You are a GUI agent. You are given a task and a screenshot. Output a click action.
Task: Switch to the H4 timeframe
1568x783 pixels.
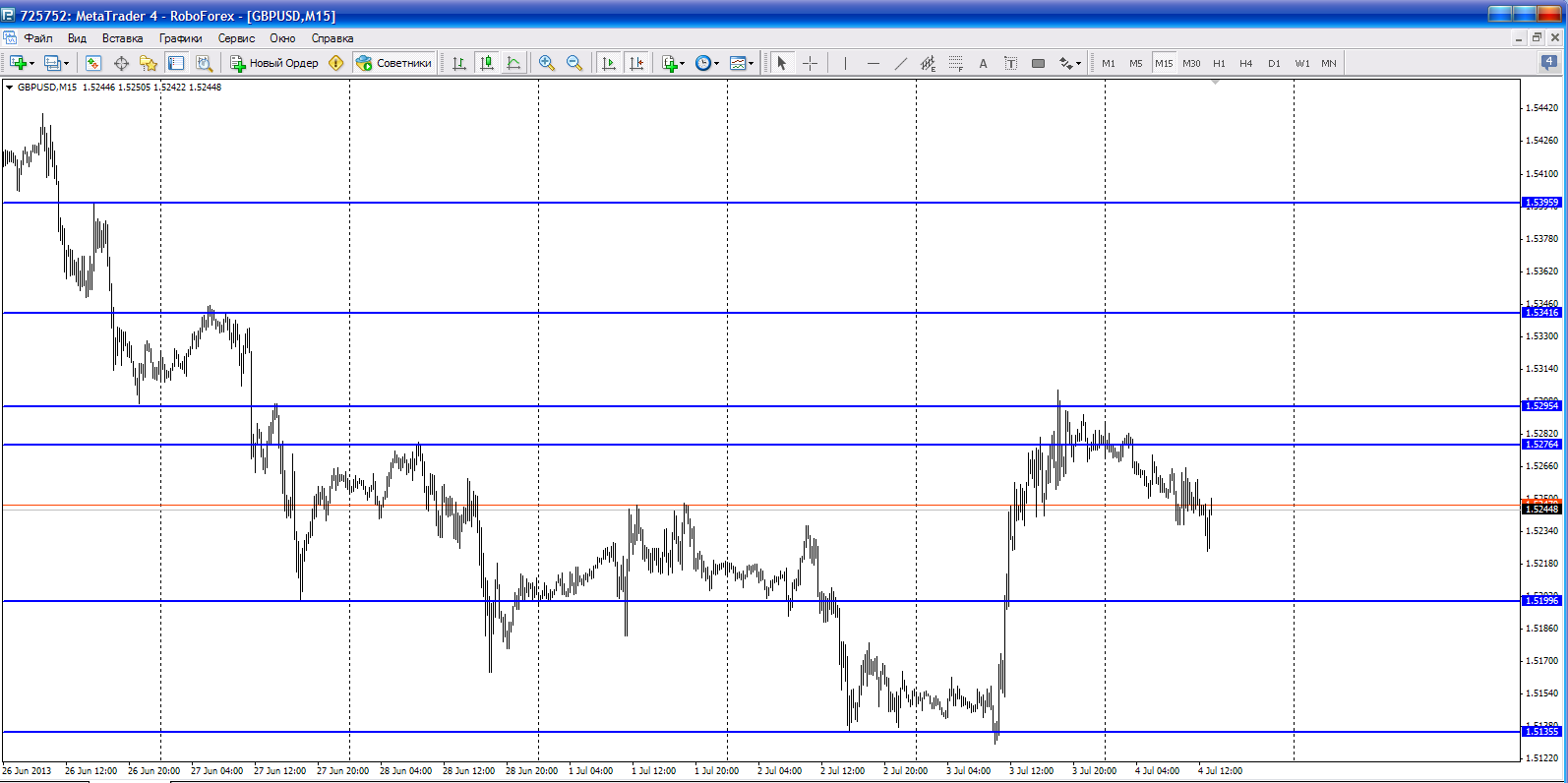[1246, 63]
